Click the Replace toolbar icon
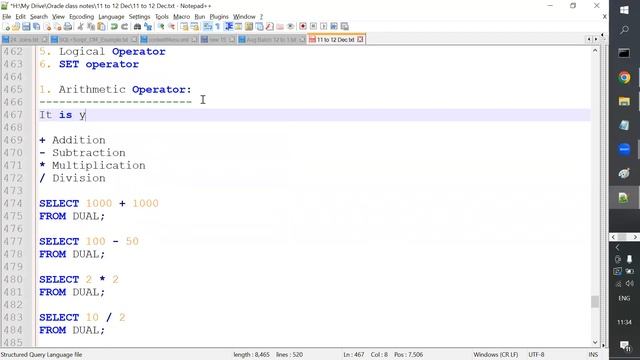 (149, 27)
